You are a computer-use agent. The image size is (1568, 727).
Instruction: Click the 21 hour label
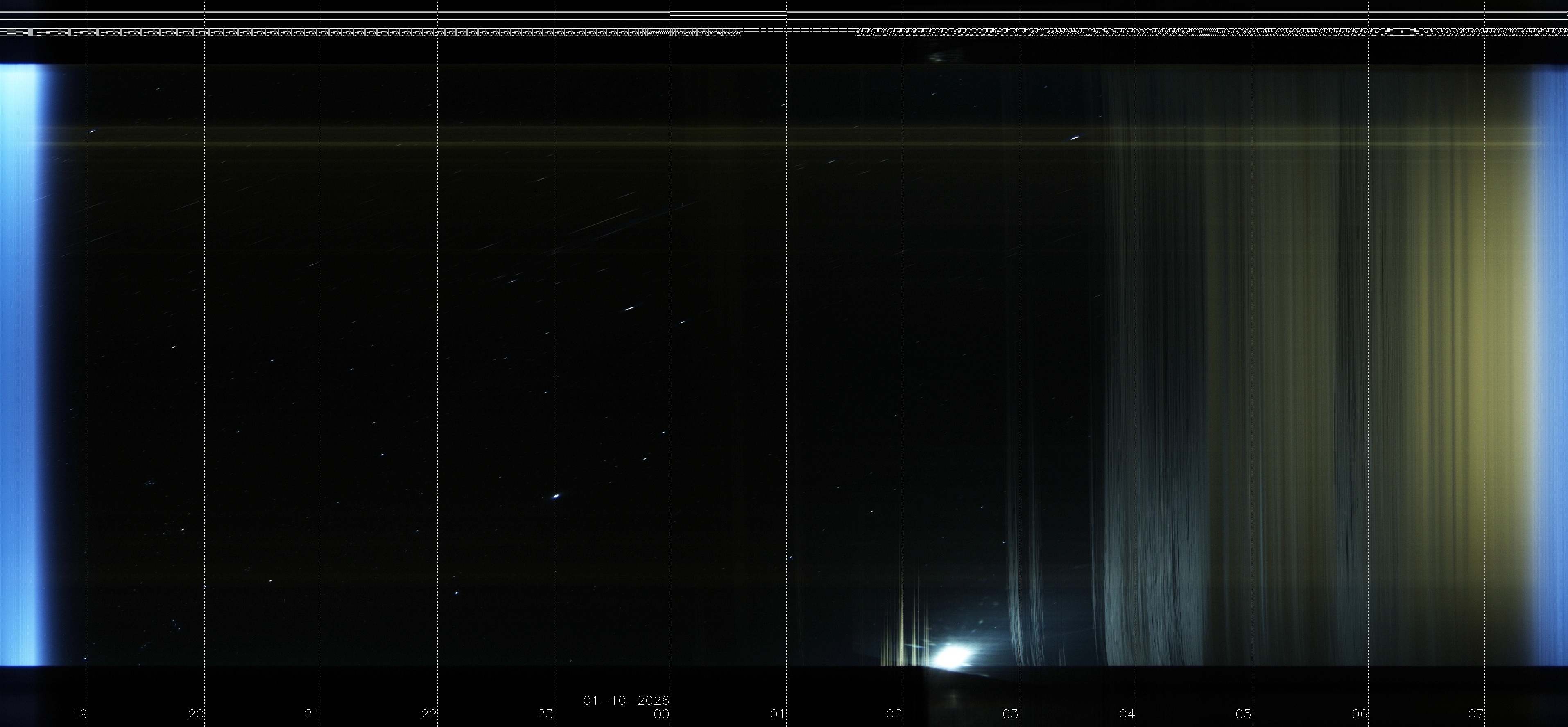(312, 714)
